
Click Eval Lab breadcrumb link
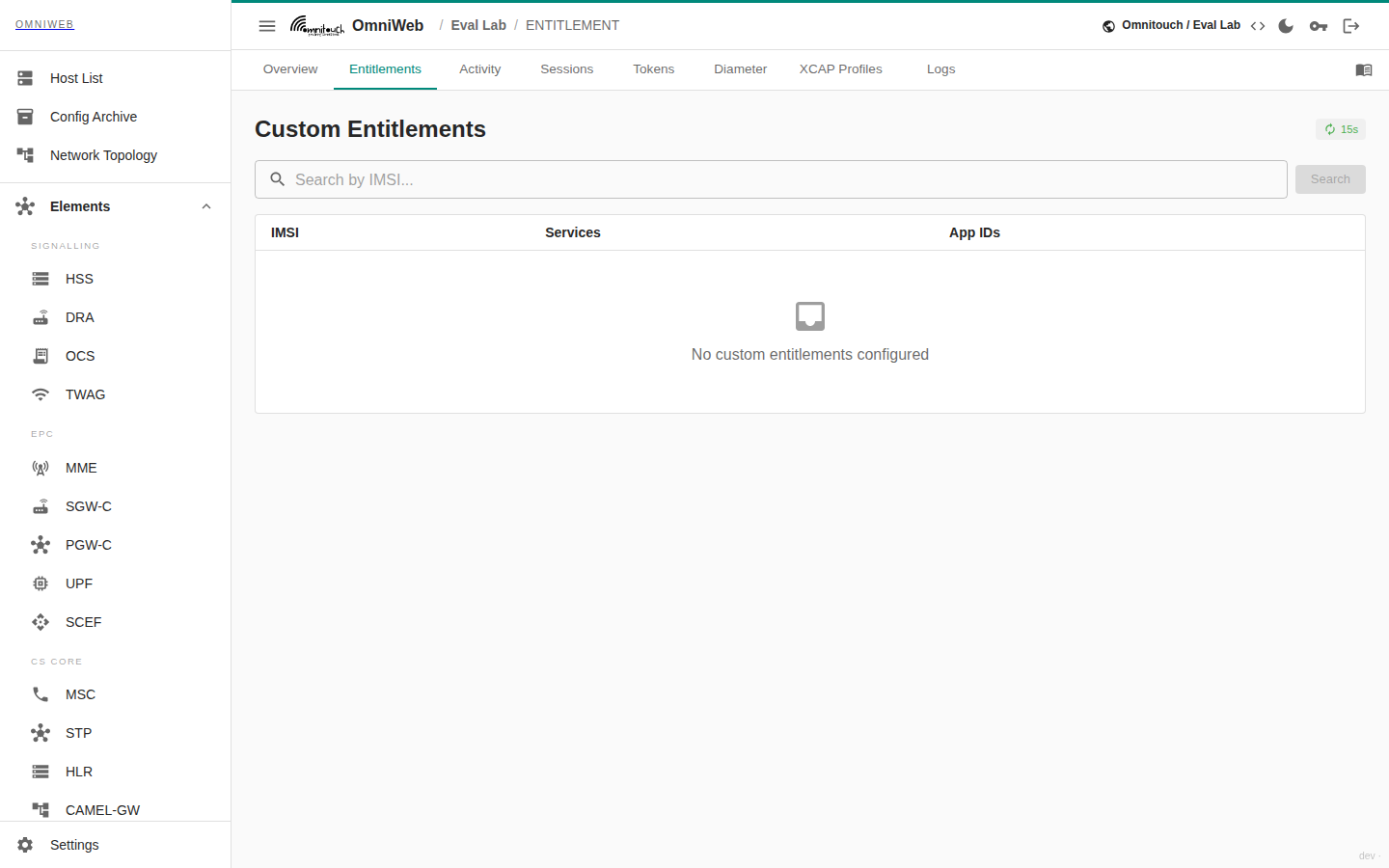tap(478, 26)
